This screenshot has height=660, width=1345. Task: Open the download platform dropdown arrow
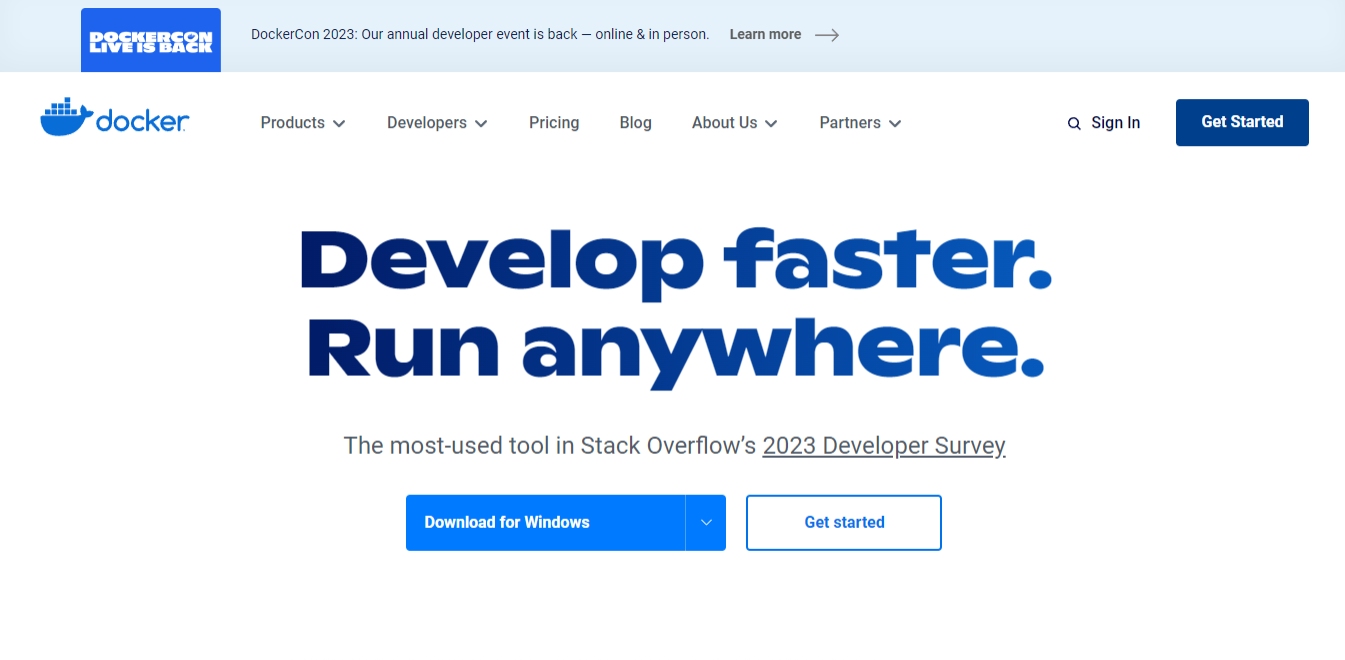point(706,523)
